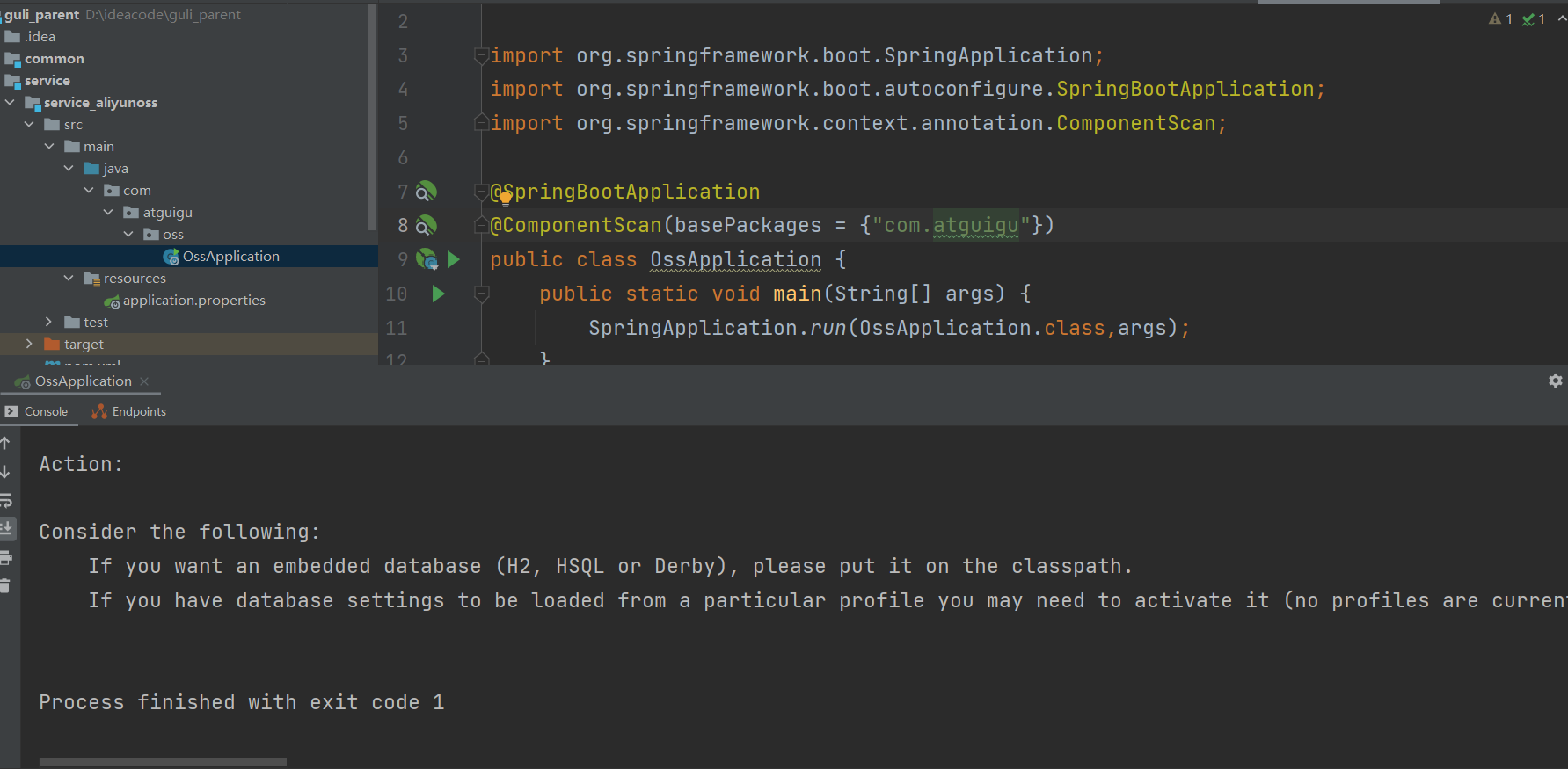Screen dimensions: 1568x769
Task: Fold the imports block at line 3
Action: click(481, 56)
